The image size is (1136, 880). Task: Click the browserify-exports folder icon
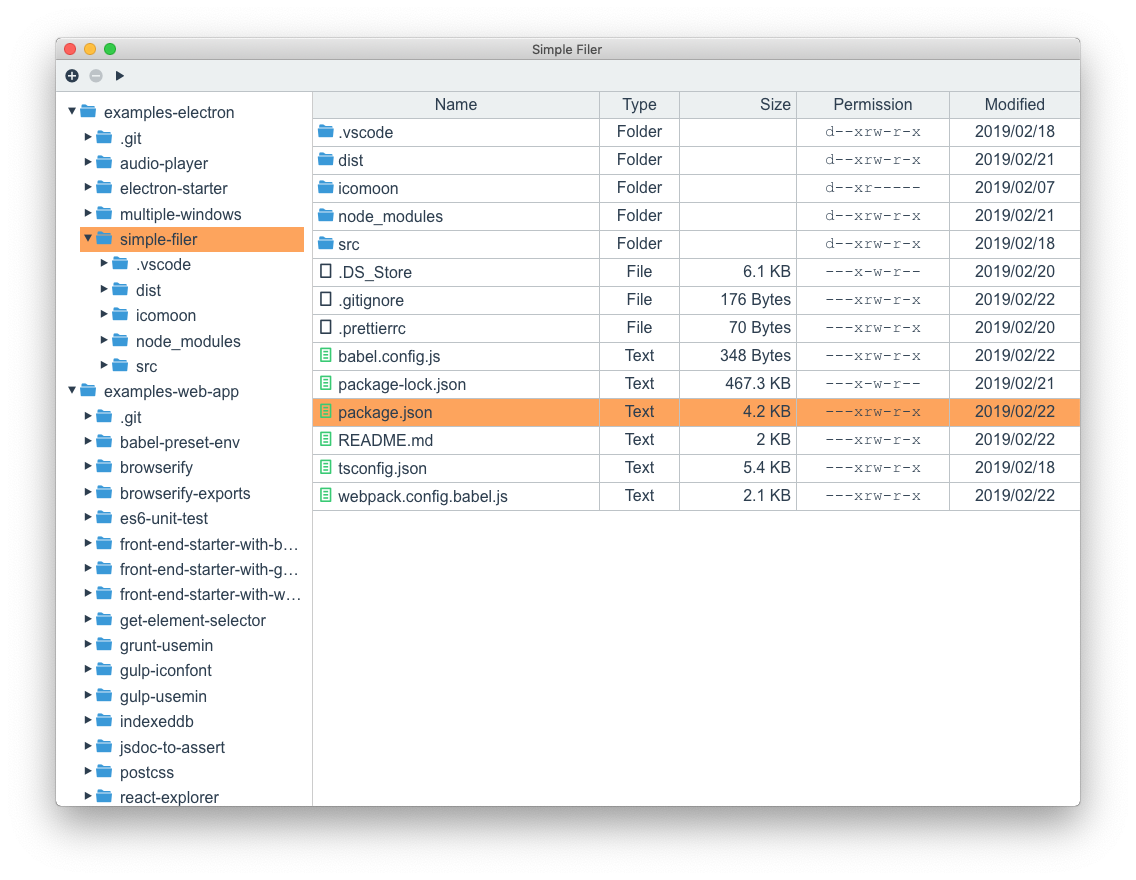coord(104,493)
